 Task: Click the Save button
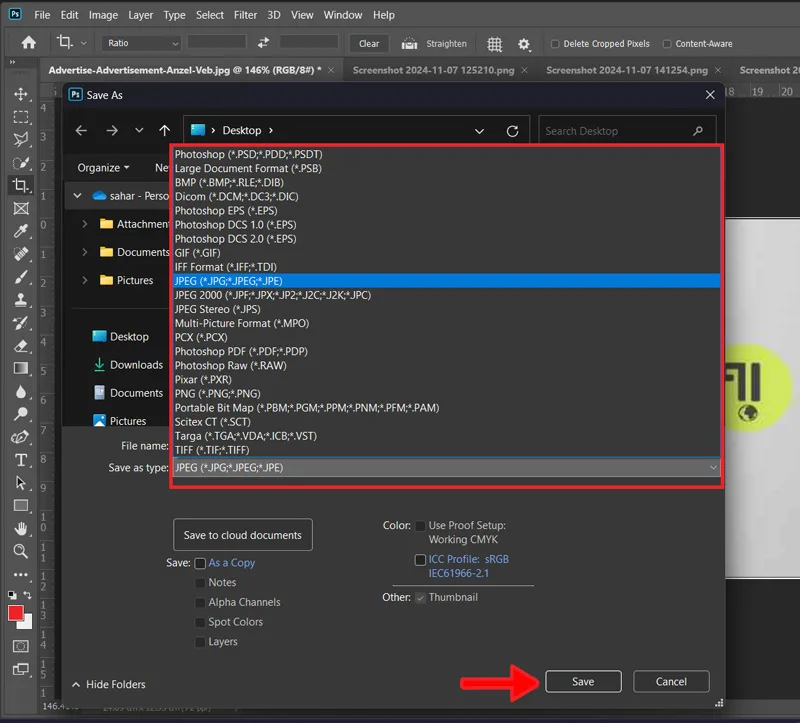[583, 682]
